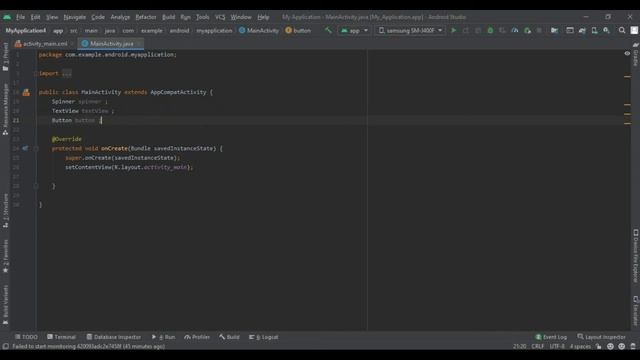Click MainActivity in the breadcrumb bar

(x=259, y=31)
